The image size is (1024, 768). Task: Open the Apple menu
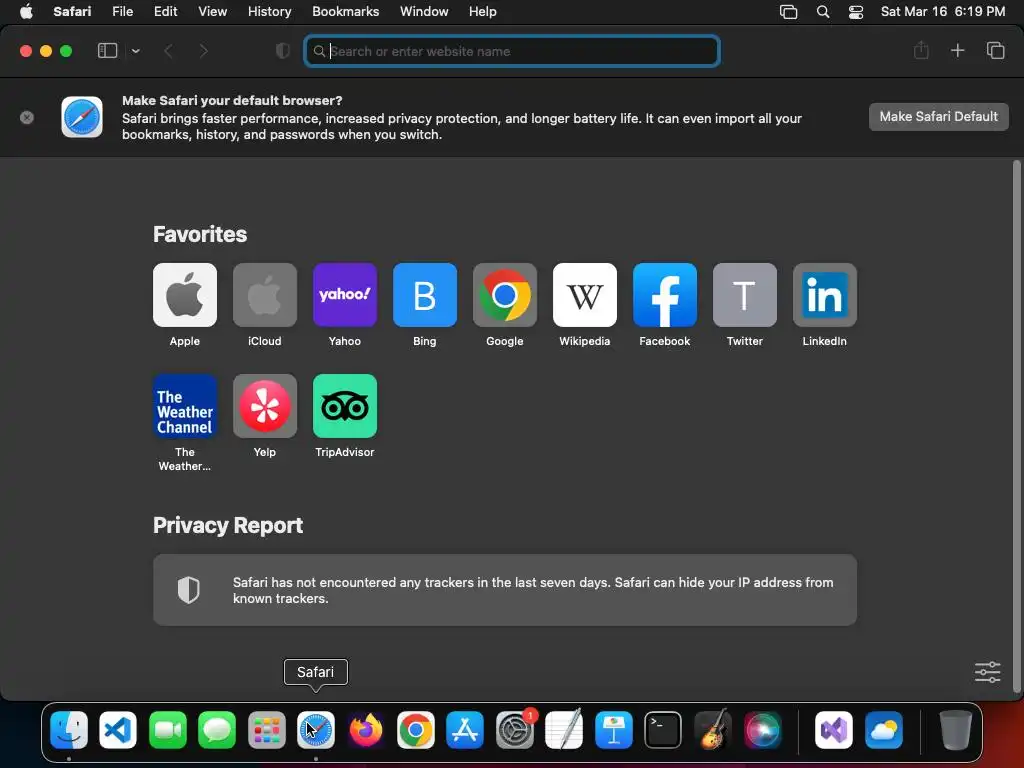click(x=26, y=11)
